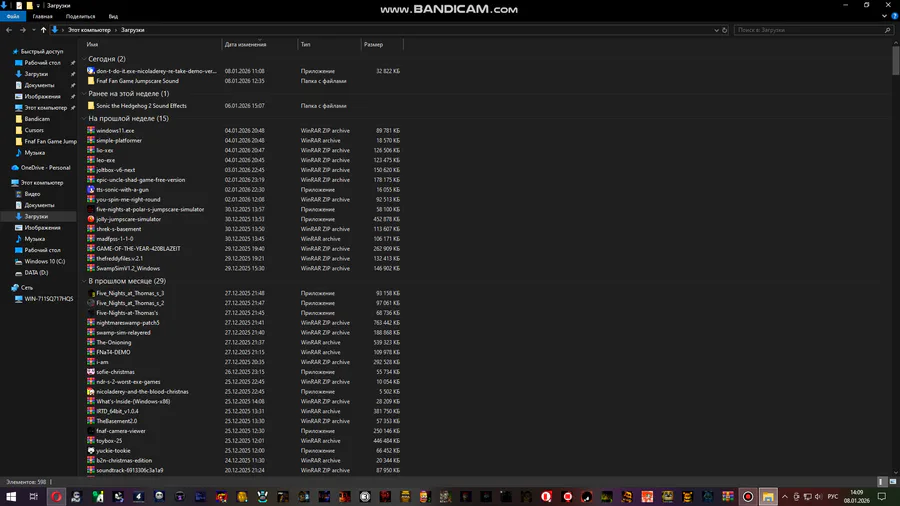
Task: Go up one folder level
Action: click(43, 30)
